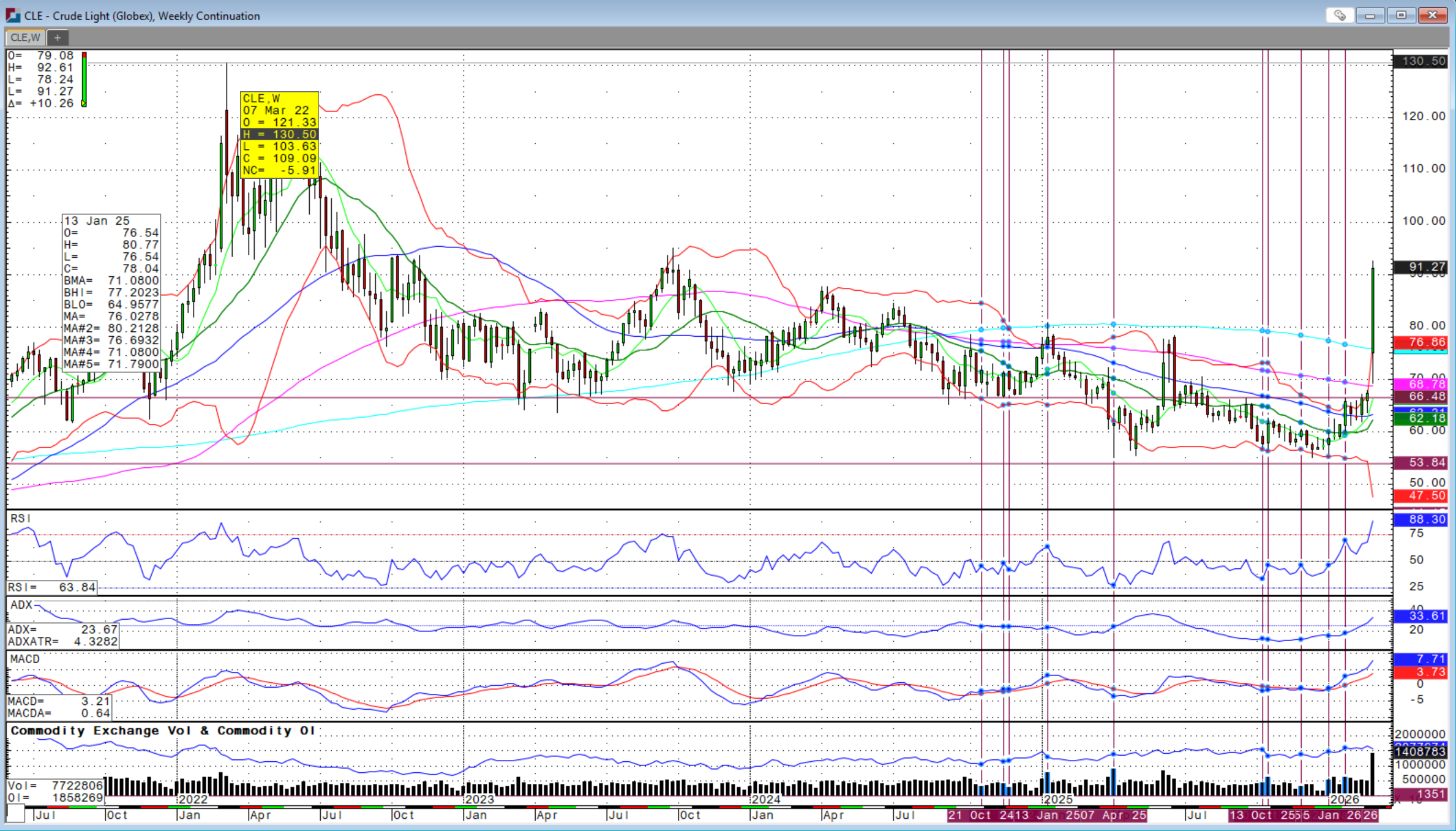Viewport: 1456px width, 831px height.
Task: Click the small white box at bottom-left corner
Action: pyautogui.click(x=16, y=814)
